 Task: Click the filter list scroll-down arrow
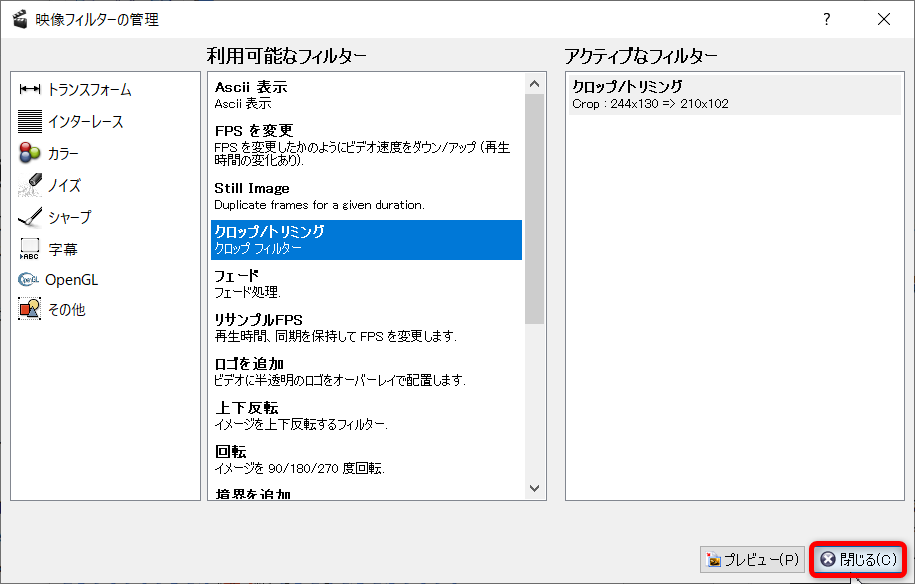[534, 488]
